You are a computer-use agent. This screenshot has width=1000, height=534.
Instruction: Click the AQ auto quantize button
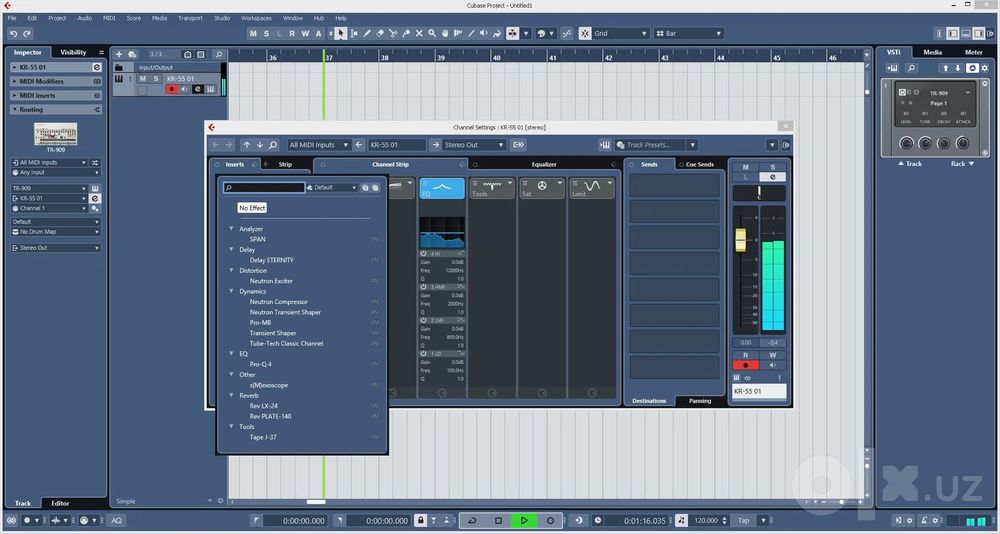click(x=117, y=521)
